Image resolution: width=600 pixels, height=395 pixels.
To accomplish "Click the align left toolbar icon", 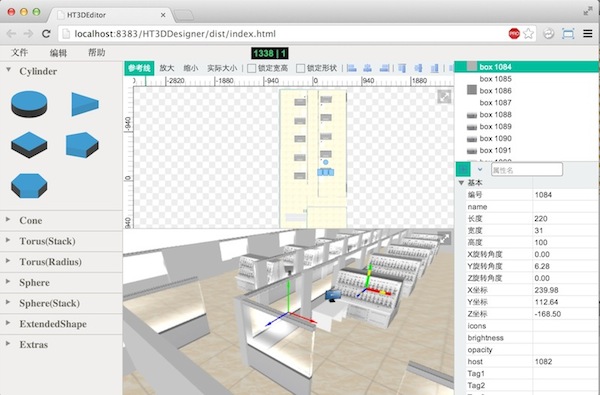I will tap(351, 68).
